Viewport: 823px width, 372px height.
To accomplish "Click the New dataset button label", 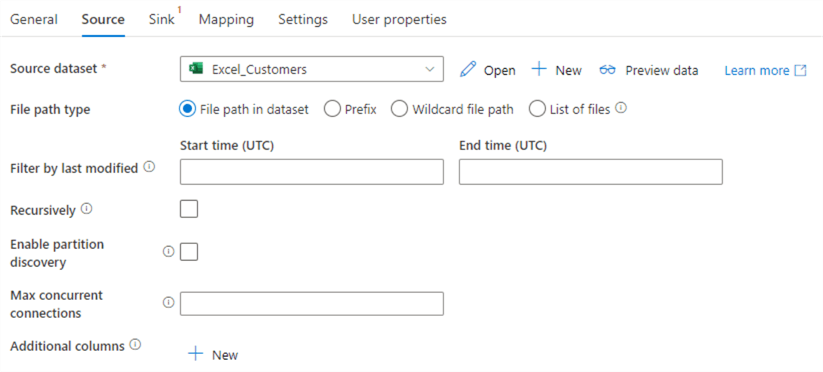I will coord(568,70).
